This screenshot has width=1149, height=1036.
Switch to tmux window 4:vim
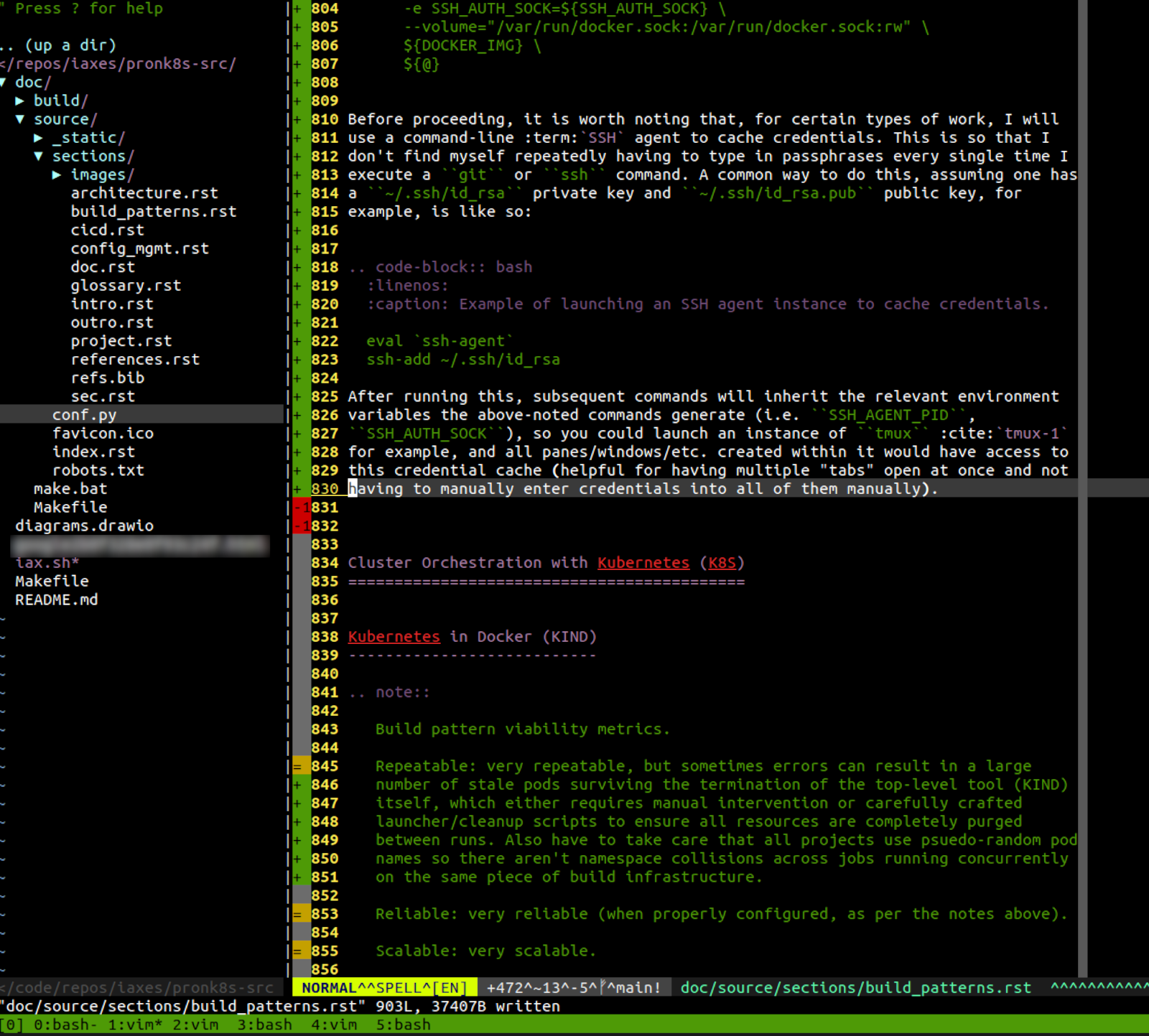334,1025
